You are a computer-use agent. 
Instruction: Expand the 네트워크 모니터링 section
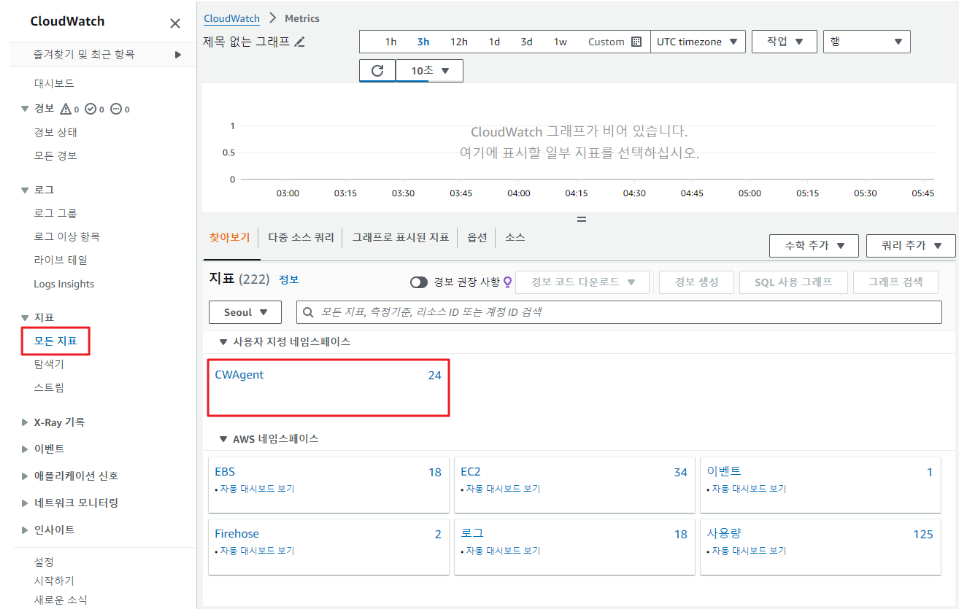coord(24,503)
